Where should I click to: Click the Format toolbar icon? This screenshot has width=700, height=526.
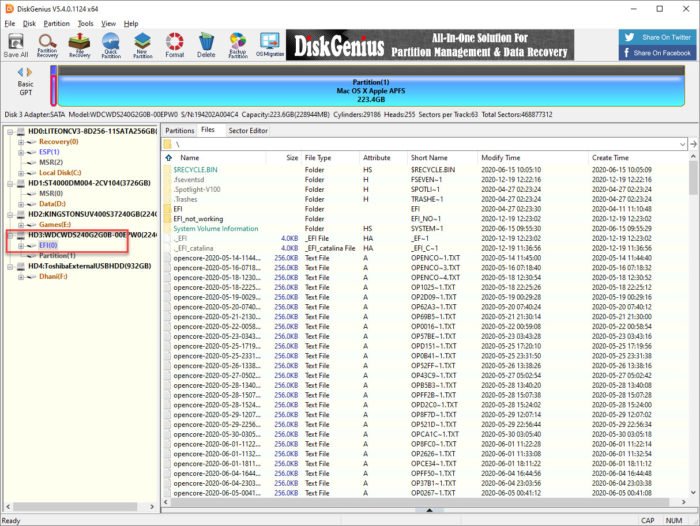coord(175,45)
